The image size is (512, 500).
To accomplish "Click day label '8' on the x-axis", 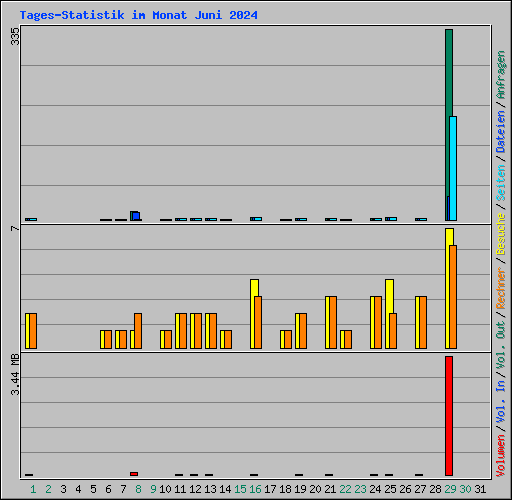I will click(x=138, y=489).
